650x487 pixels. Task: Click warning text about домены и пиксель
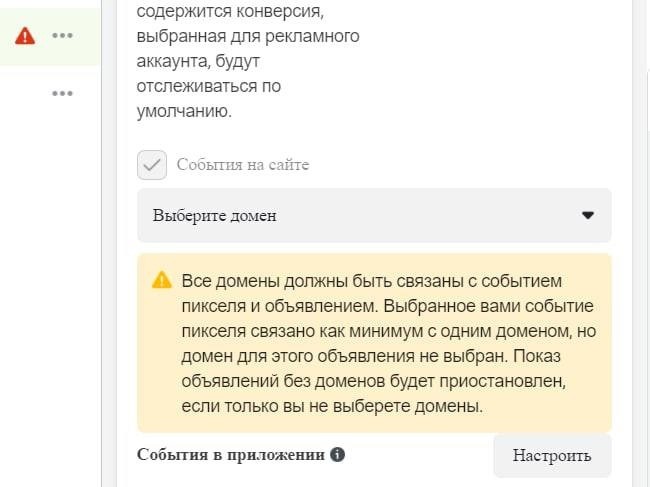point(388,343)
